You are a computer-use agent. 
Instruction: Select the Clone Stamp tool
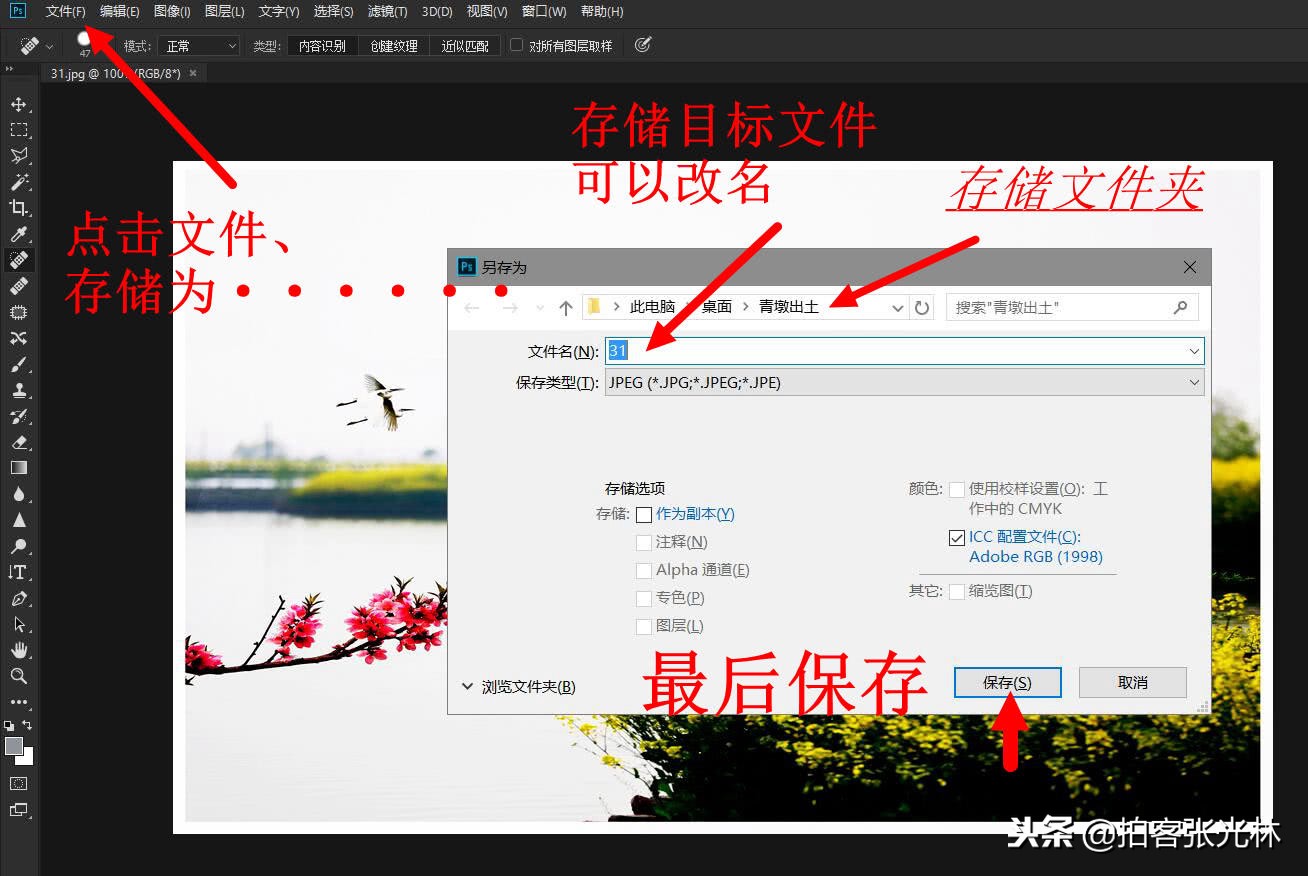point(20,390)
